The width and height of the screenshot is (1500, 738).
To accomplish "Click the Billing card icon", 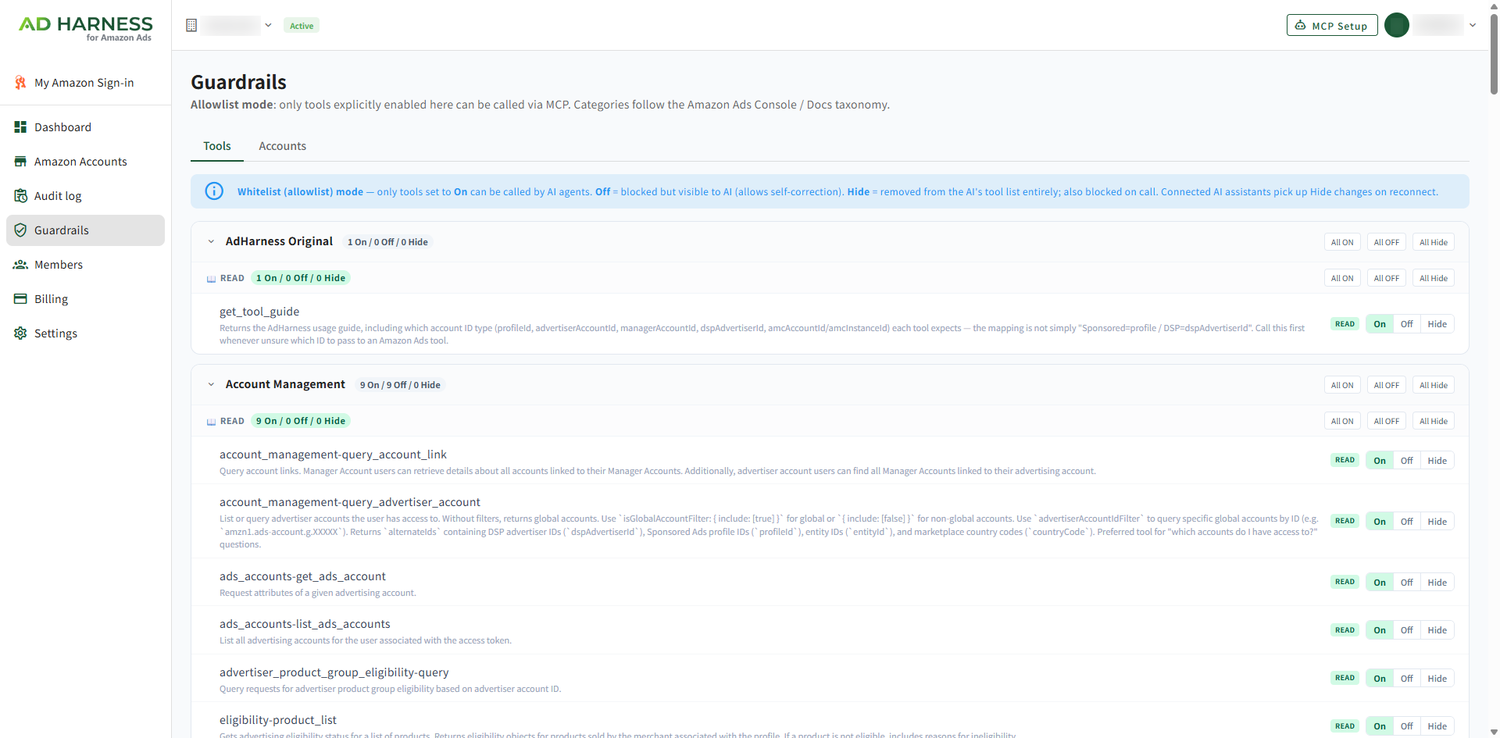I will (20, 299).
